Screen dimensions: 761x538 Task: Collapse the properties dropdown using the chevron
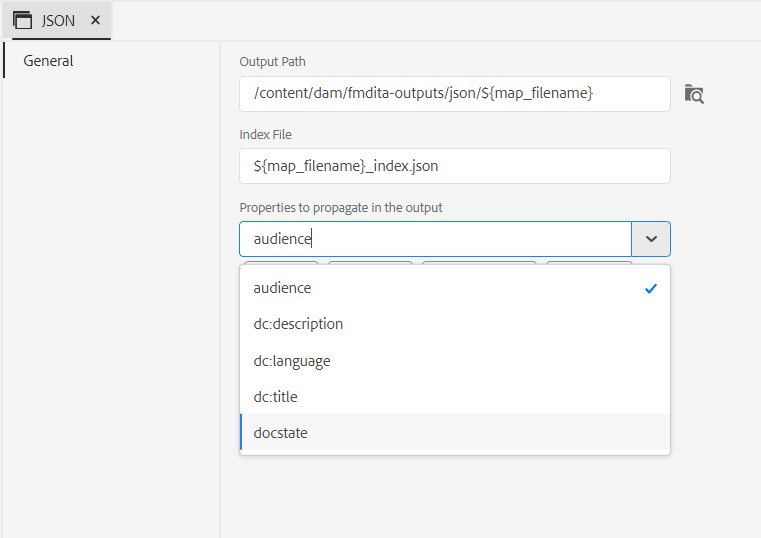651,239
